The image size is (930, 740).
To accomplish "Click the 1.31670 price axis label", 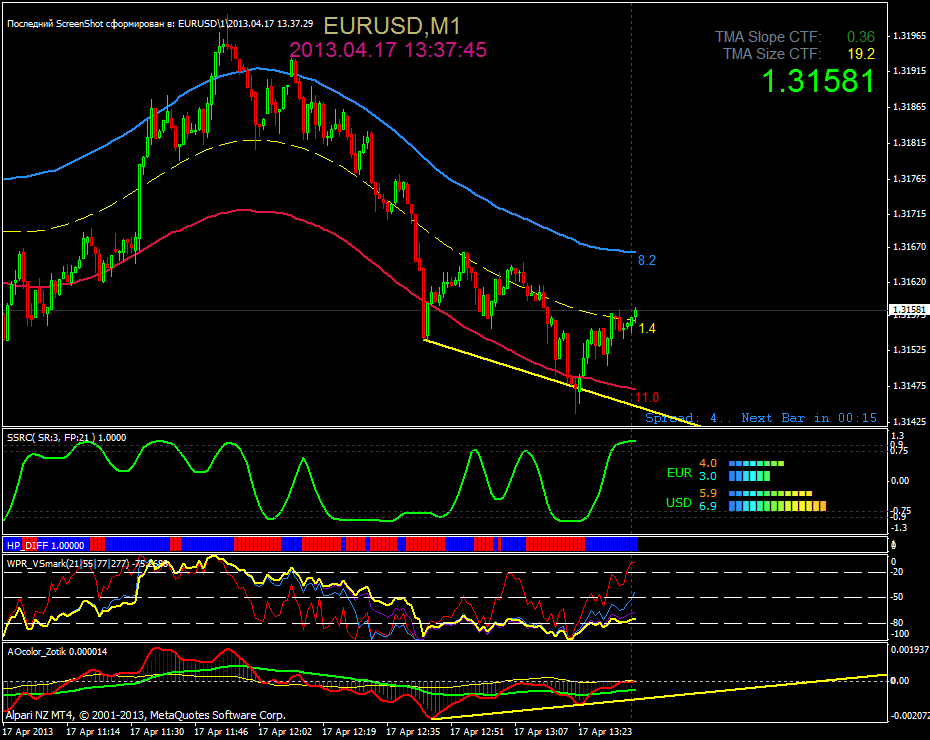I will tap(910, 246).
